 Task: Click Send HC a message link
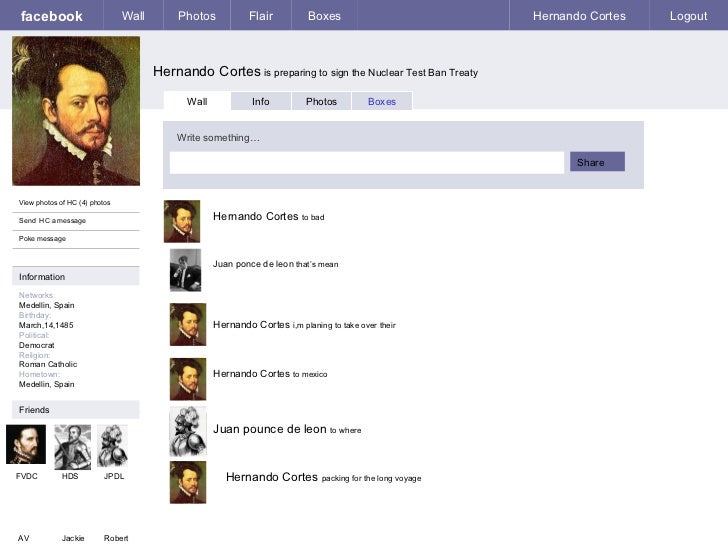pos(52,221)
